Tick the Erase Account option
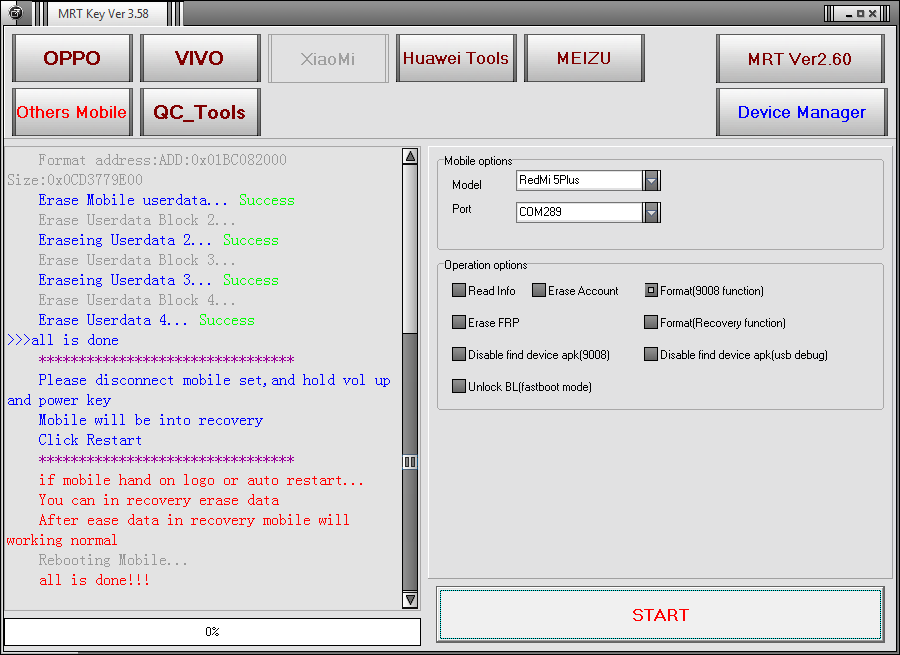 click(539, 291)
